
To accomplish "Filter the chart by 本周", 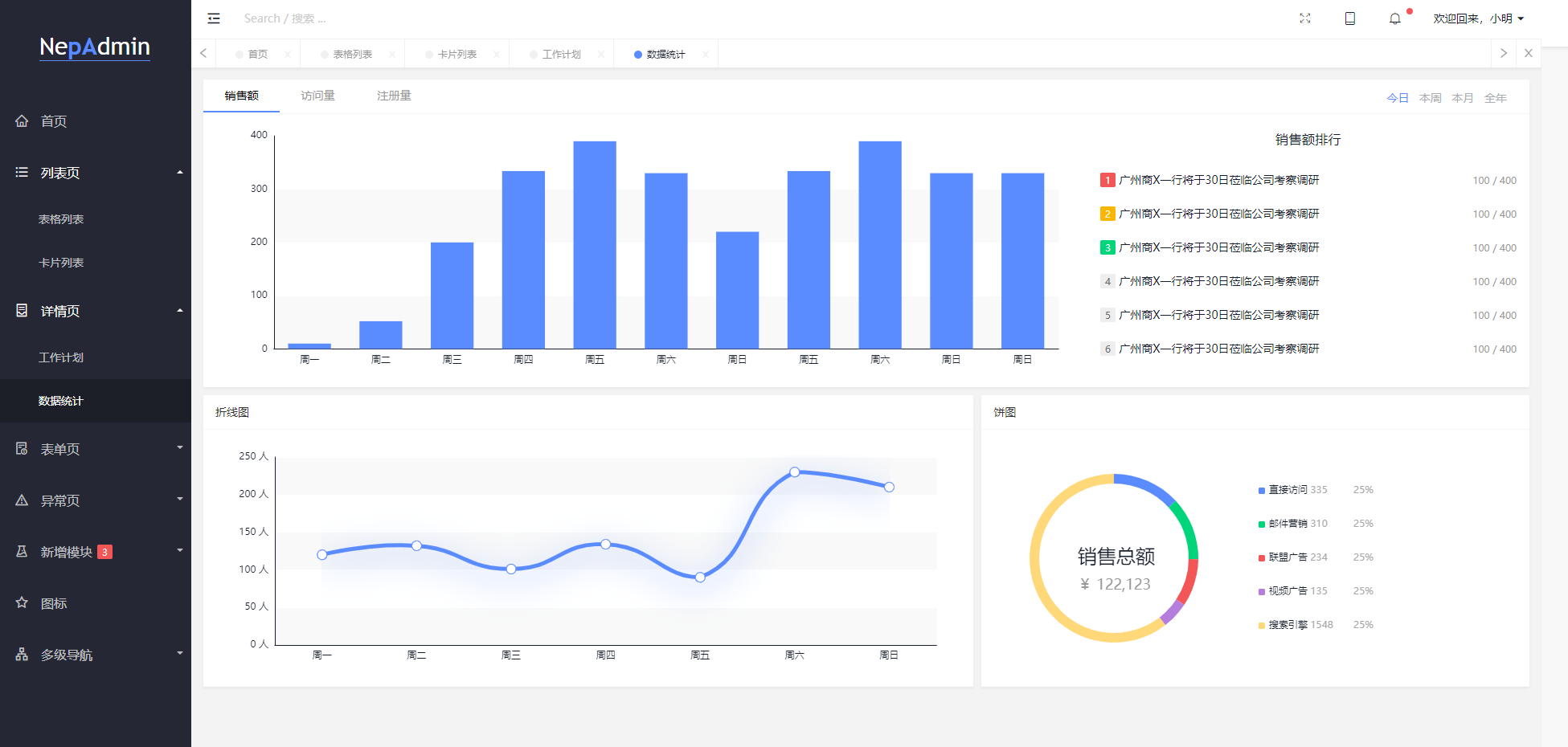I will (1431, 98).
